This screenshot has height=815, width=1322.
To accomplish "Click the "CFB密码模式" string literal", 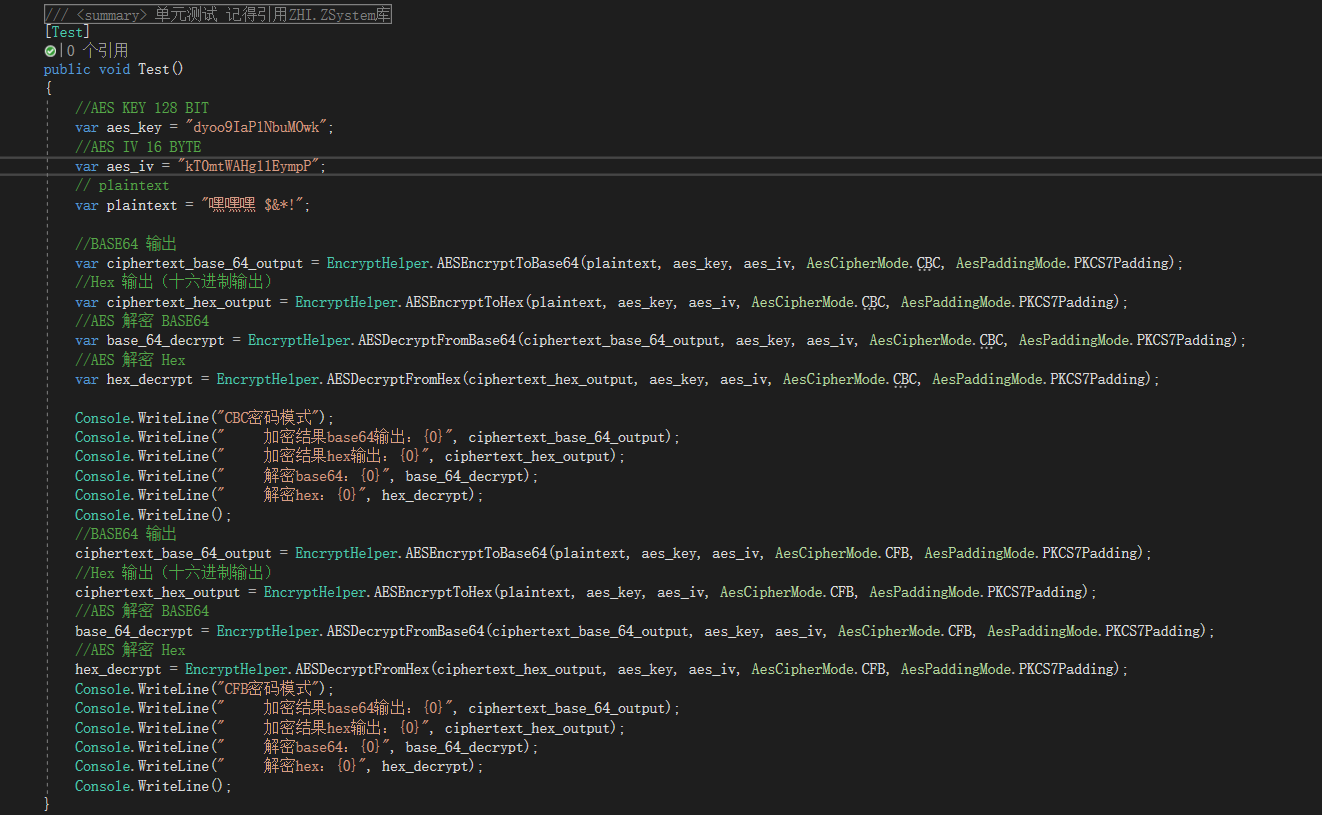I will [271, 689].
